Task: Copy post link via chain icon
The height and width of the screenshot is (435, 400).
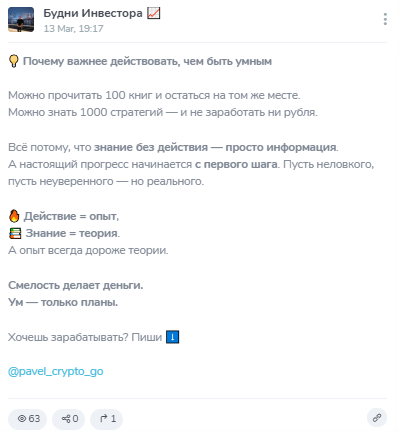Action: pos(377,417)
